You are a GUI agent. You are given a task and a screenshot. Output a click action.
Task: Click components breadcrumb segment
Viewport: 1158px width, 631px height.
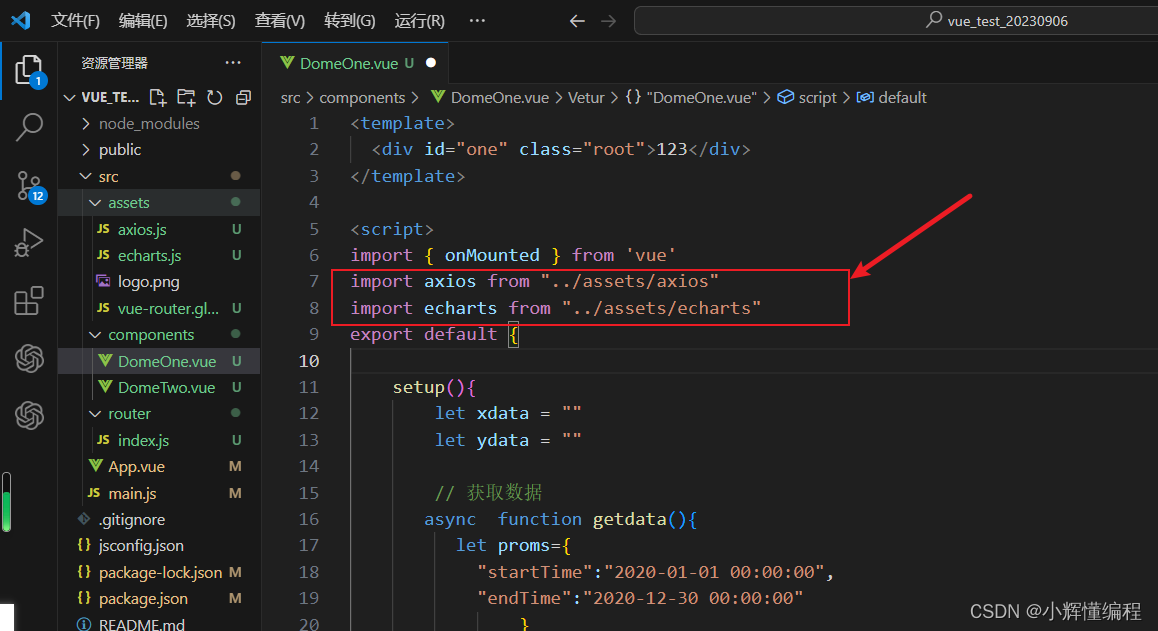pos(362,98)
